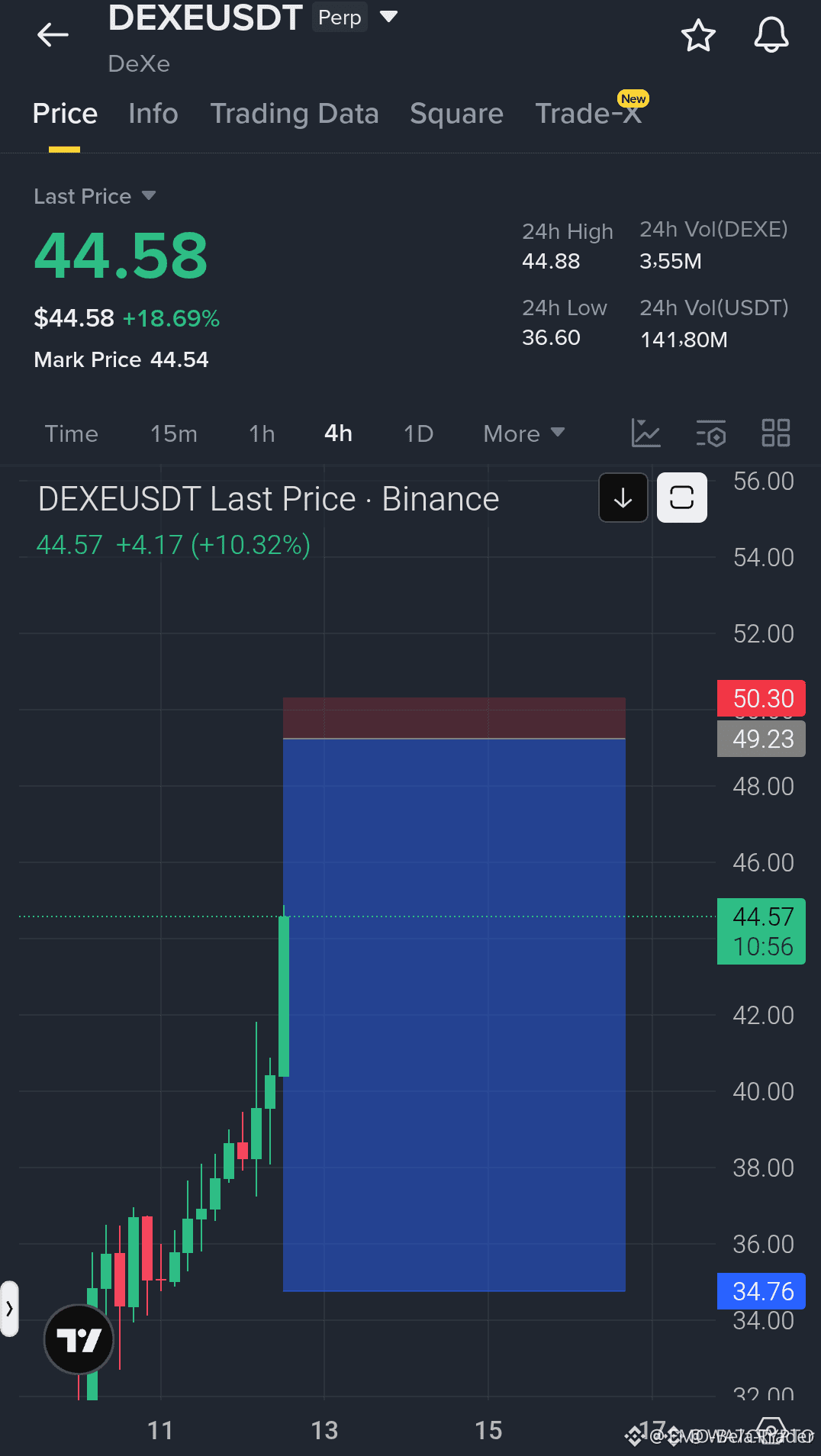Select the blue profit zone of the position
821x1456 pixels.
pos(454,1015)
